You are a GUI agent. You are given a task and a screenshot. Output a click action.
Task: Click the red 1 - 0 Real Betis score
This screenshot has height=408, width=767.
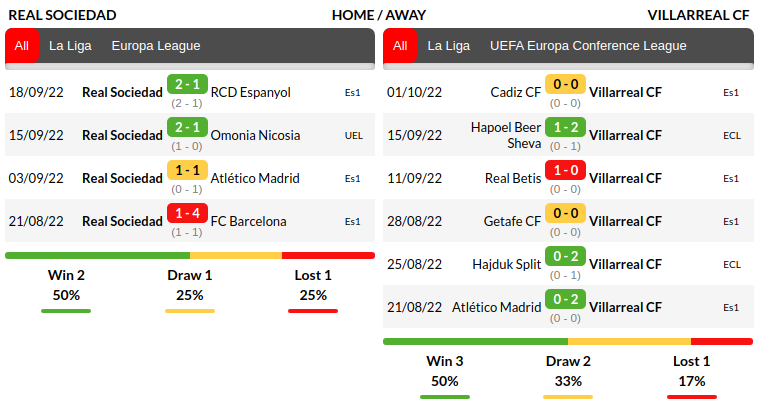[565, 172]
